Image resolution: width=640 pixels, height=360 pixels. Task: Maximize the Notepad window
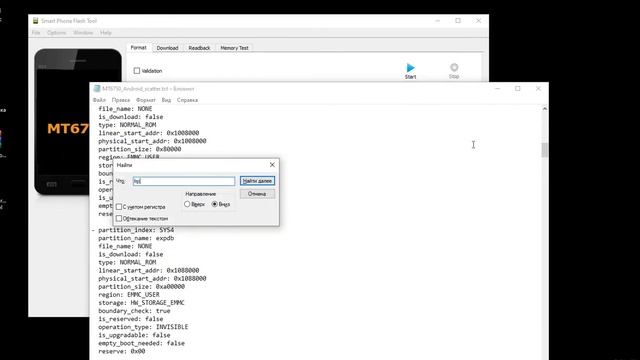(x=518, y=89)
